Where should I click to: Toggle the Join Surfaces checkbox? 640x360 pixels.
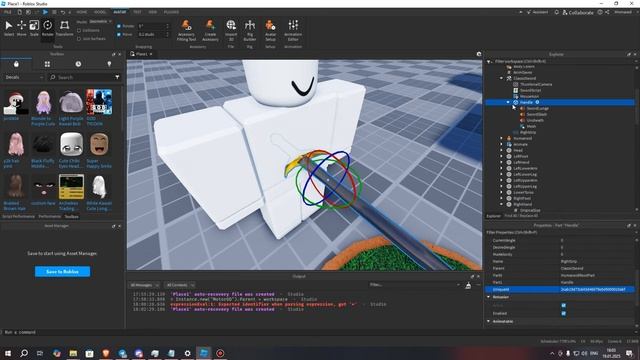pos(79,39)
